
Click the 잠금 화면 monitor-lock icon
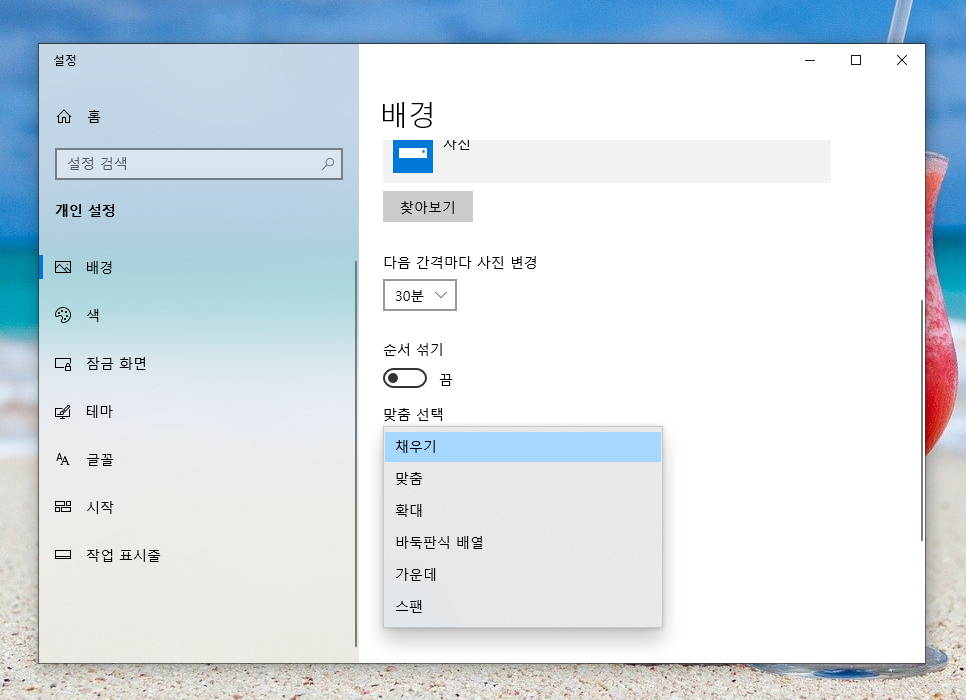point(63,364)
